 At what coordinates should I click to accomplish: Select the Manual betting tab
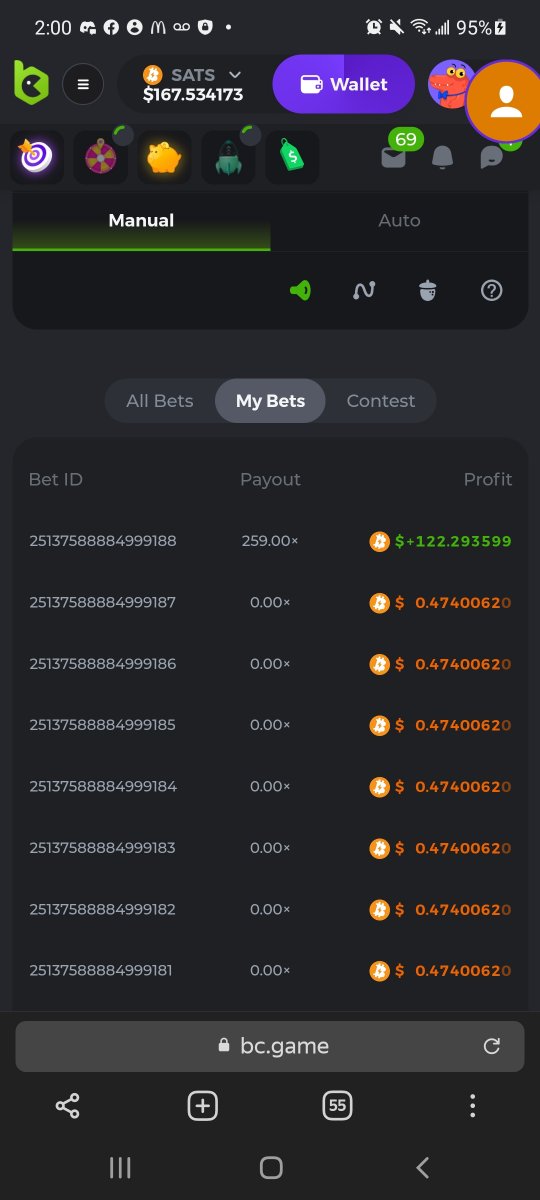point(141,220)
